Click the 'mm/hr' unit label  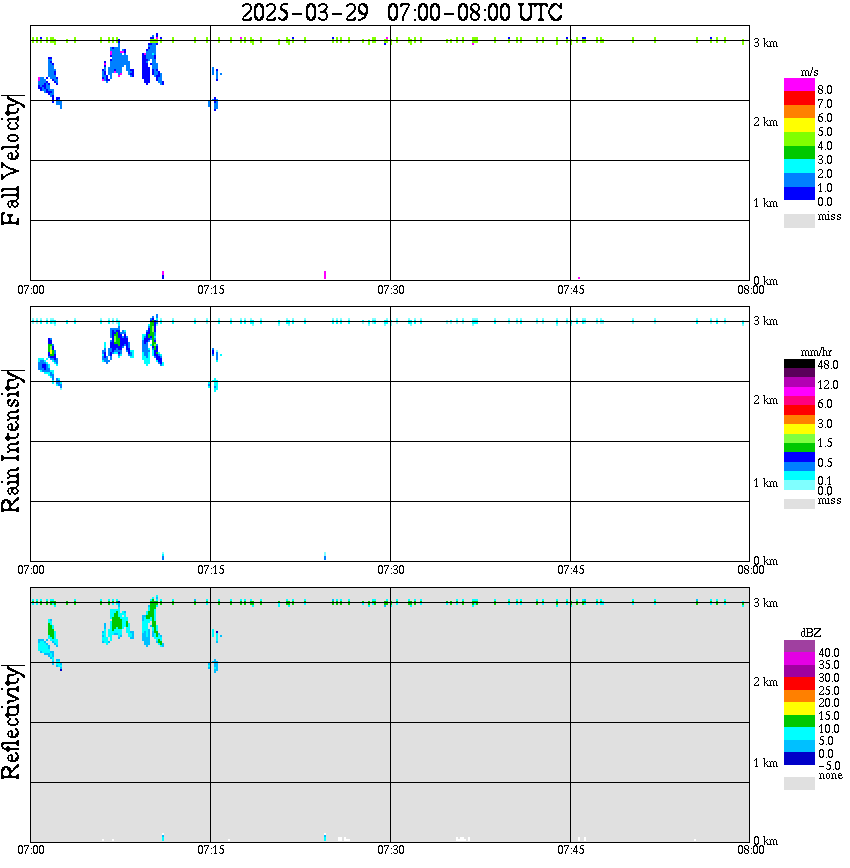(x=816, y=352)
